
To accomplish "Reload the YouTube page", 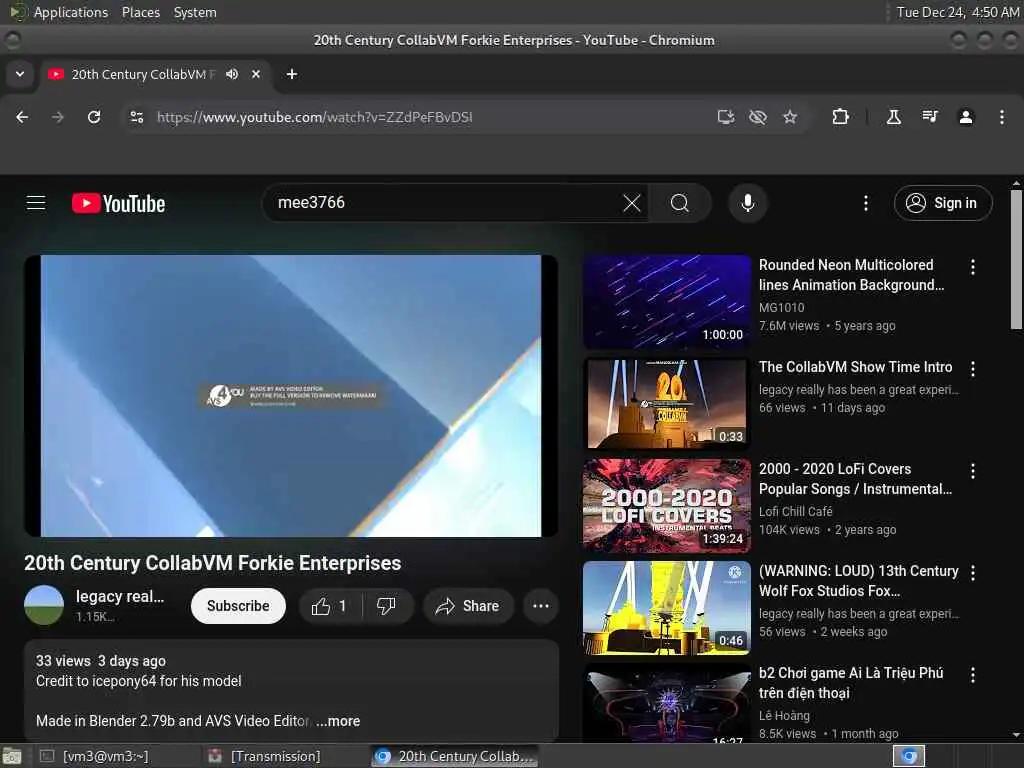I will tap(94, 117).
